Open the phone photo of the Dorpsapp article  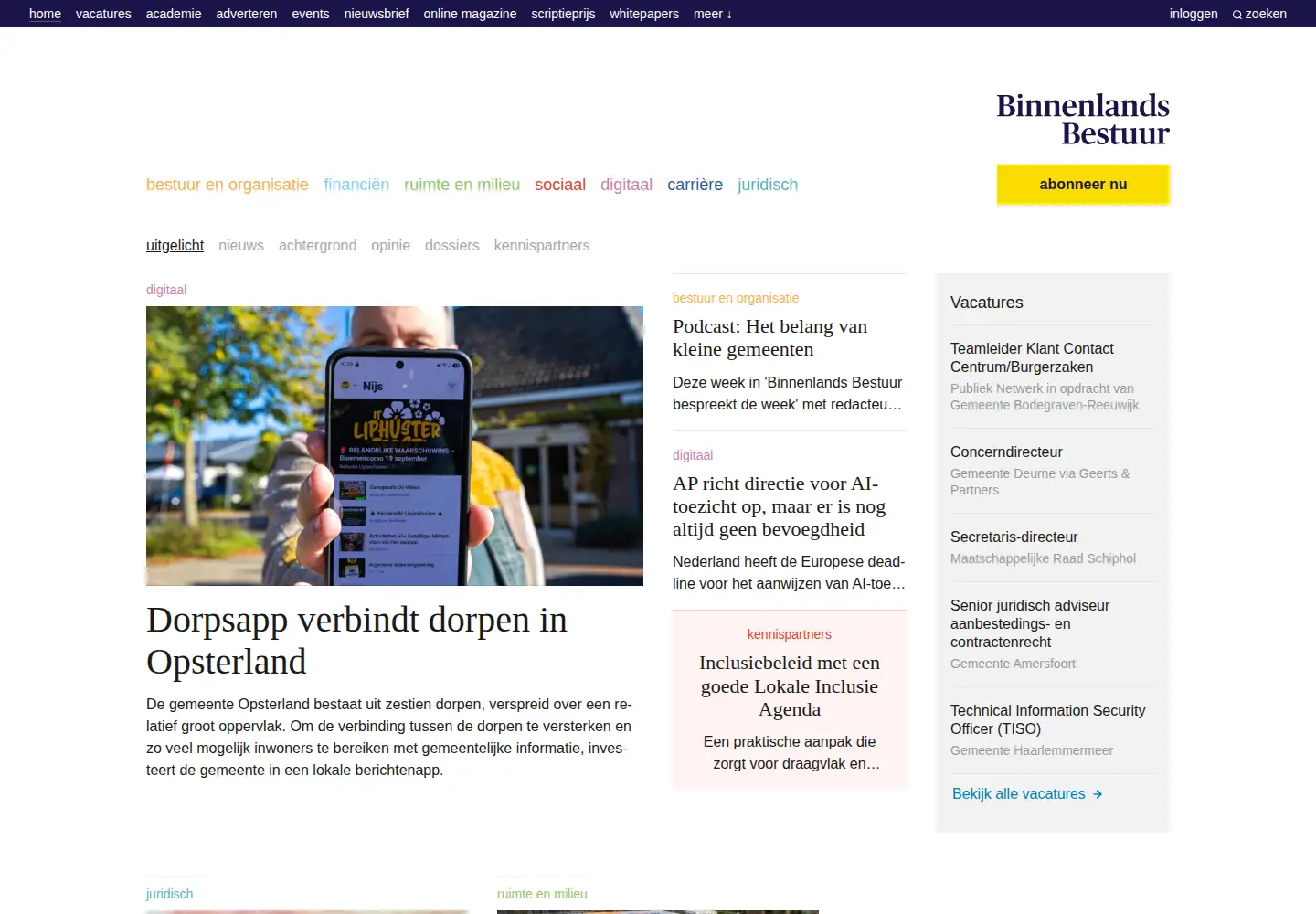[x=395, y=446]
